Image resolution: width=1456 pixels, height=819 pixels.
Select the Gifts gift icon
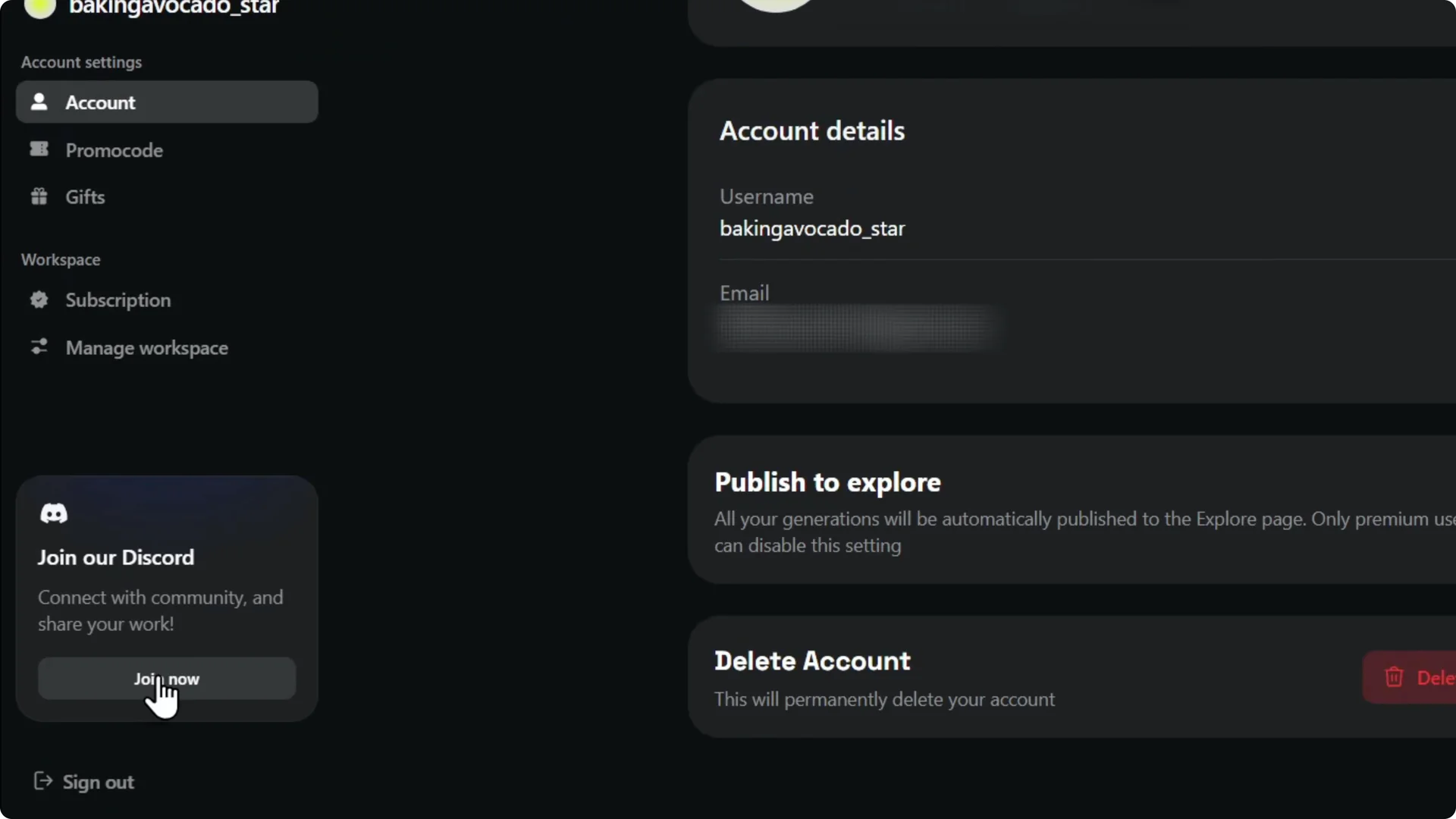[x=39, y=196]
